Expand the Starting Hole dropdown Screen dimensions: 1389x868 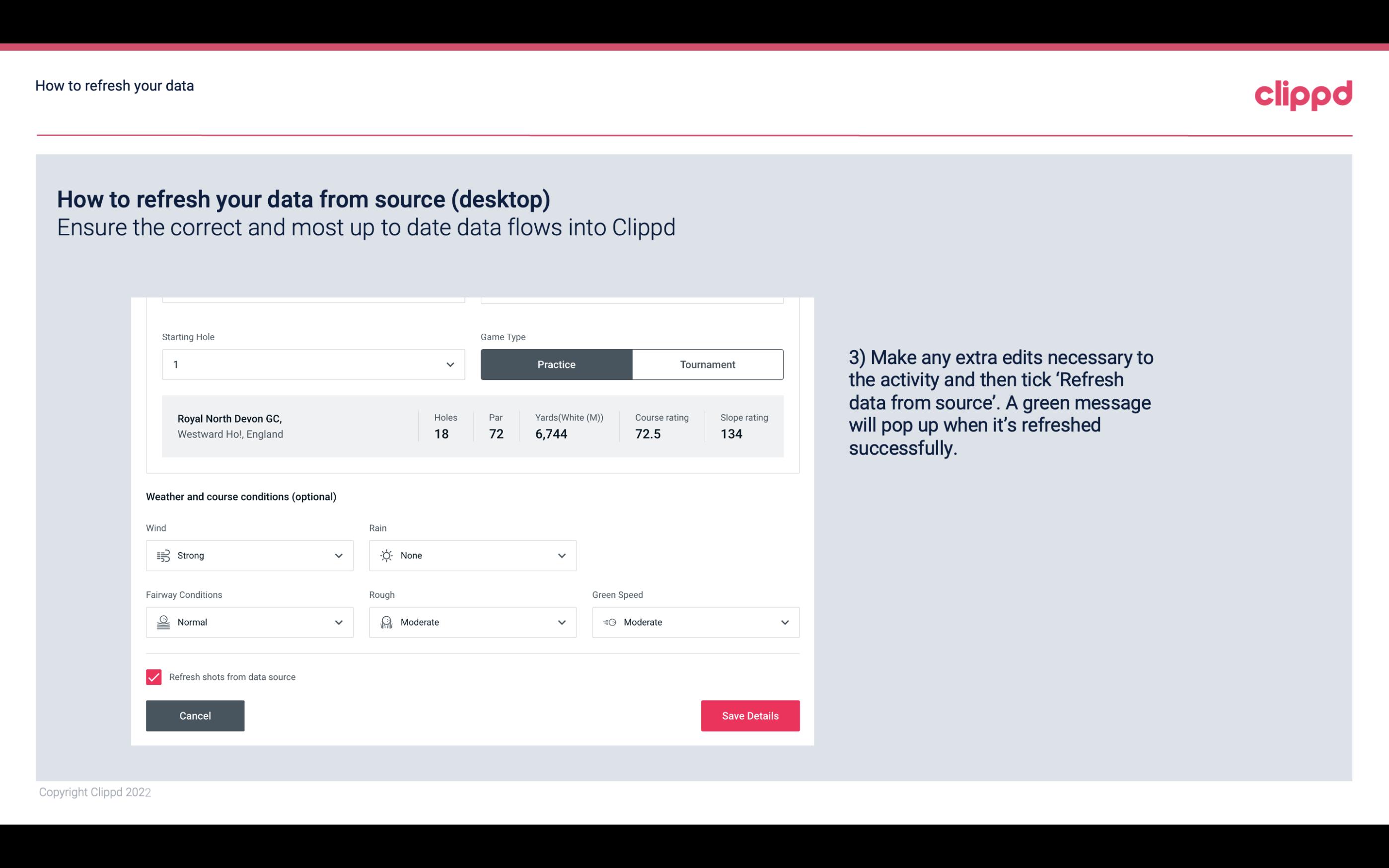[x=449, y=364]
